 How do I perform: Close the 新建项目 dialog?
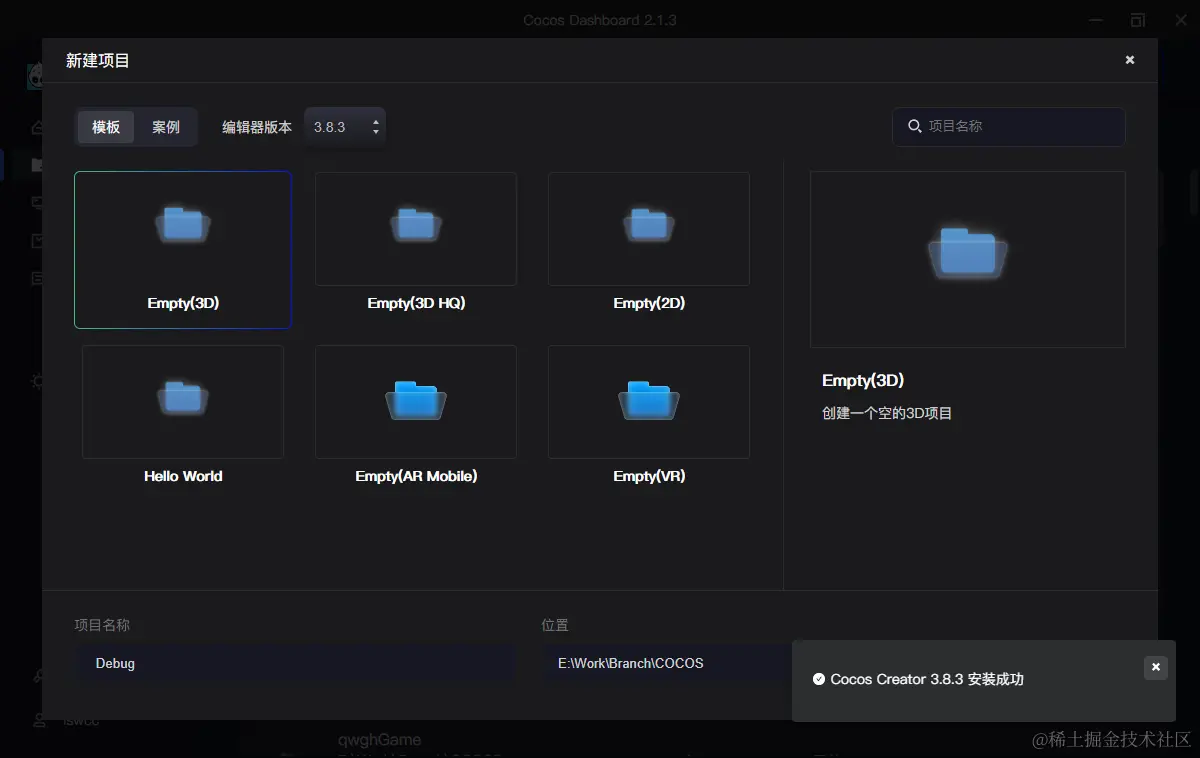pyautogui.click(x=1130, y=60)
